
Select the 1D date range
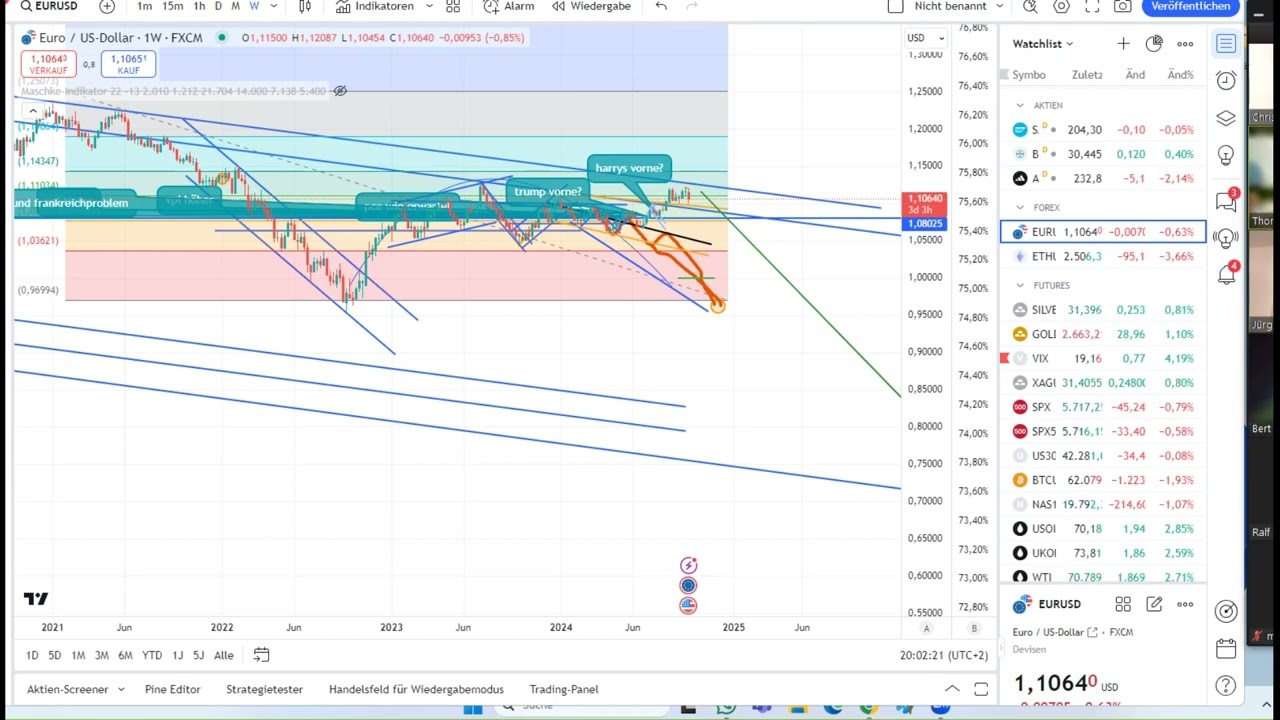(32, 655)
